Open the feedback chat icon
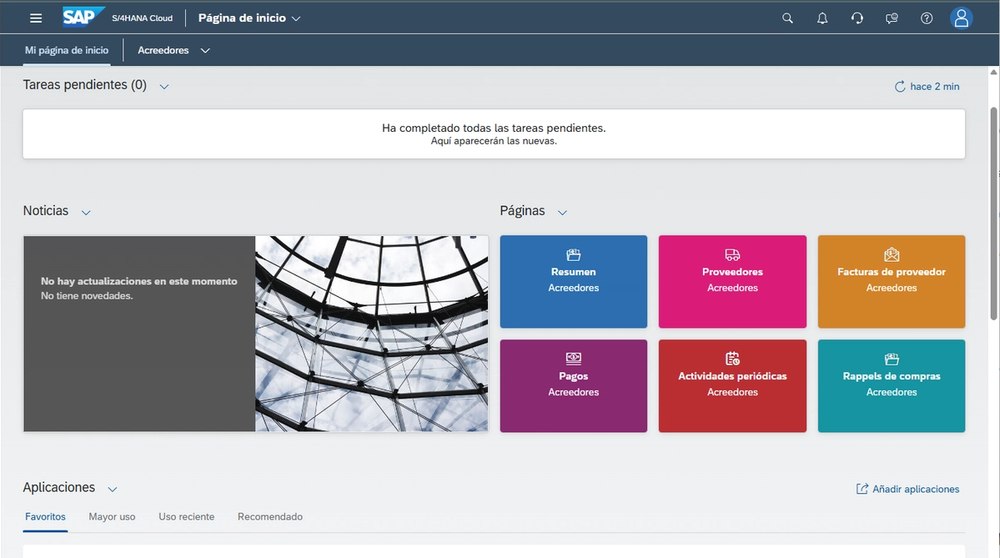Viewport: 1000px width, 558px height. 892,18
